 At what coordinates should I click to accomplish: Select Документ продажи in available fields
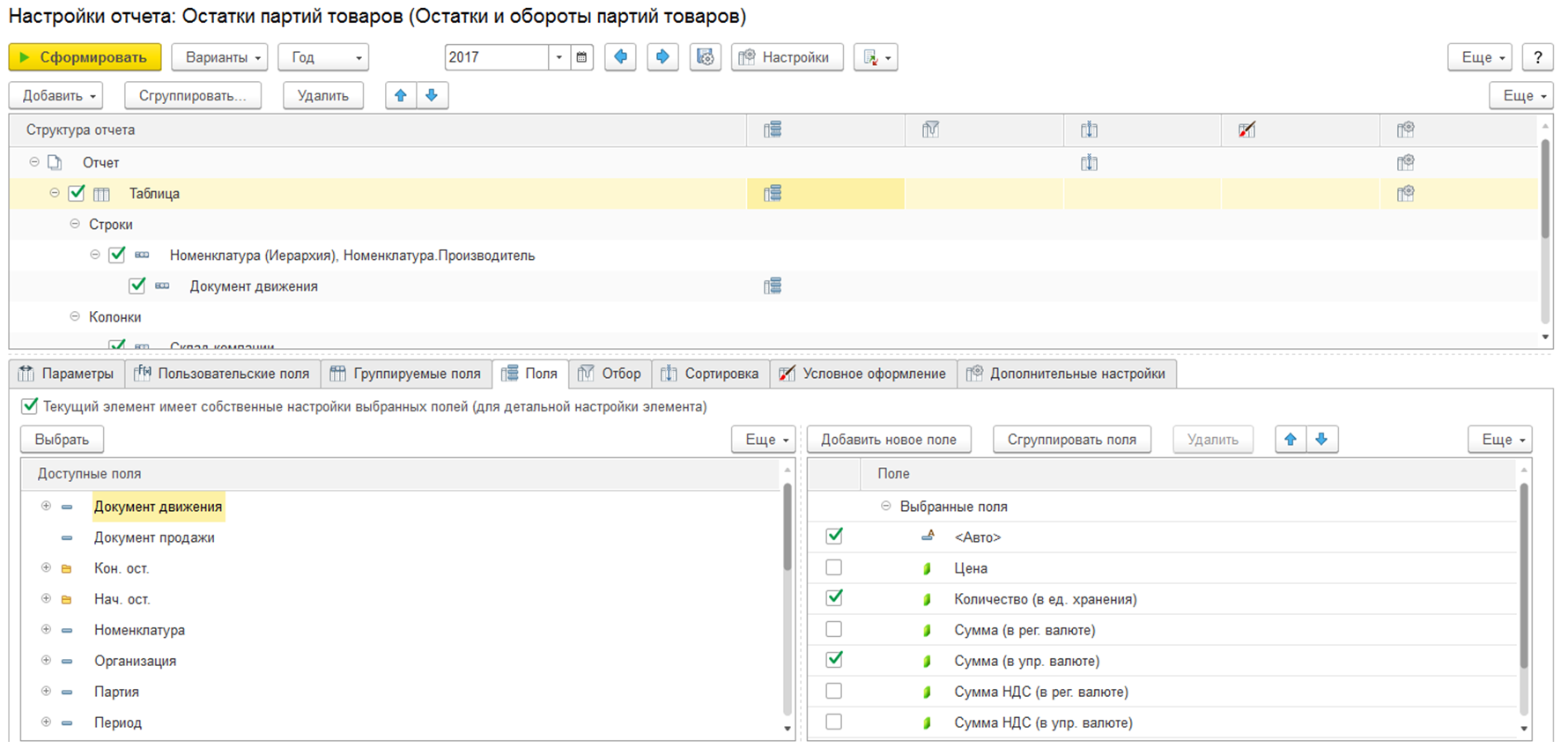[x=154, y=537]
